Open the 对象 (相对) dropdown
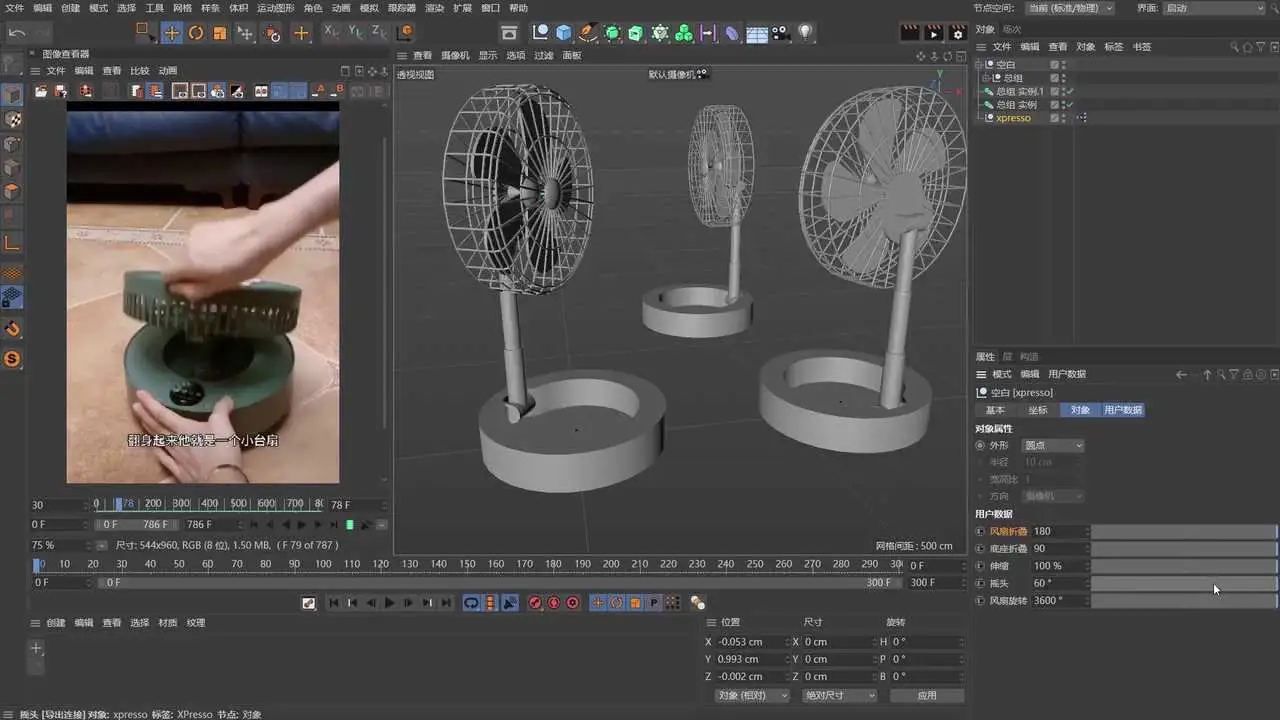 pos(752,695)
